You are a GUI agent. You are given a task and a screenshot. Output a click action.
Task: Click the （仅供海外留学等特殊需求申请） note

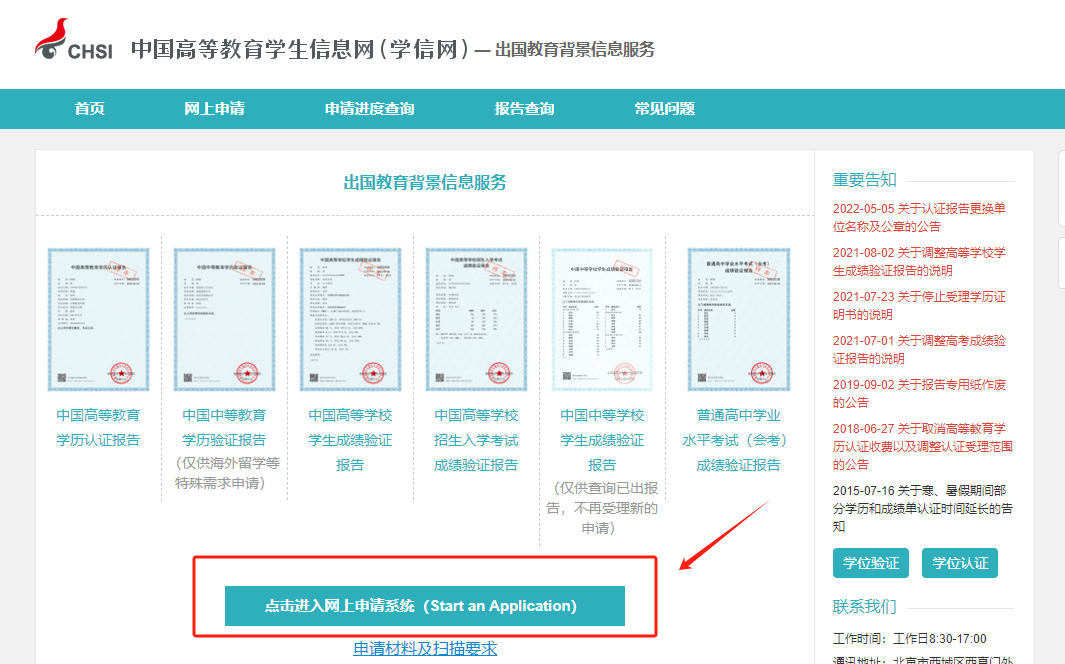[227, 473]
